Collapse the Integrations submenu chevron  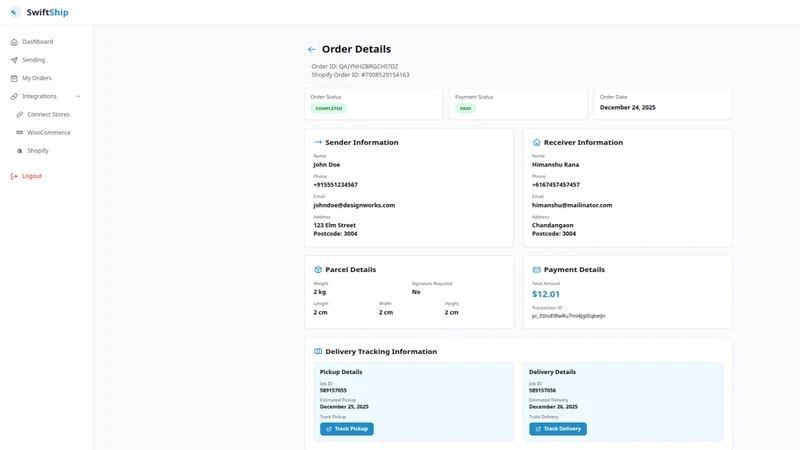pos(78,96)
